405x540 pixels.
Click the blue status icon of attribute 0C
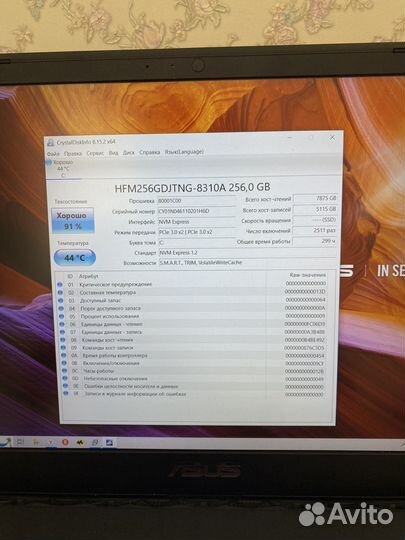tap(64, 371)
